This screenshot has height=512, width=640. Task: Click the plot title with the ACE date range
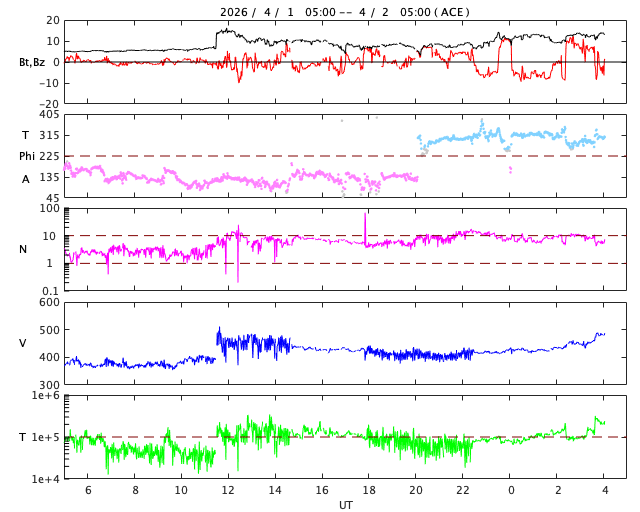[x=345, y=12]
